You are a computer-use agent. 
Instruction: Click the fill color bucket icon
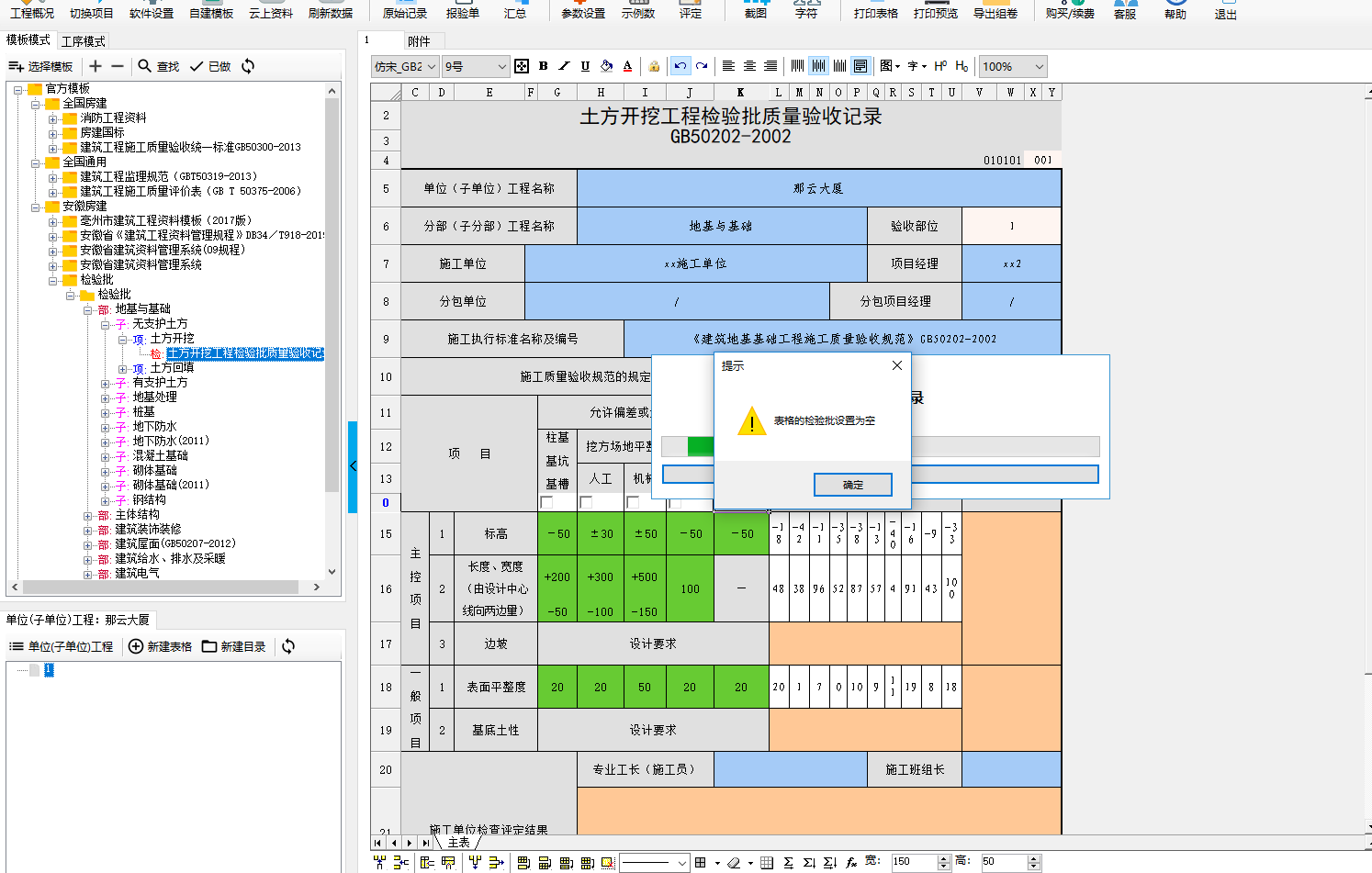point(606,66)
